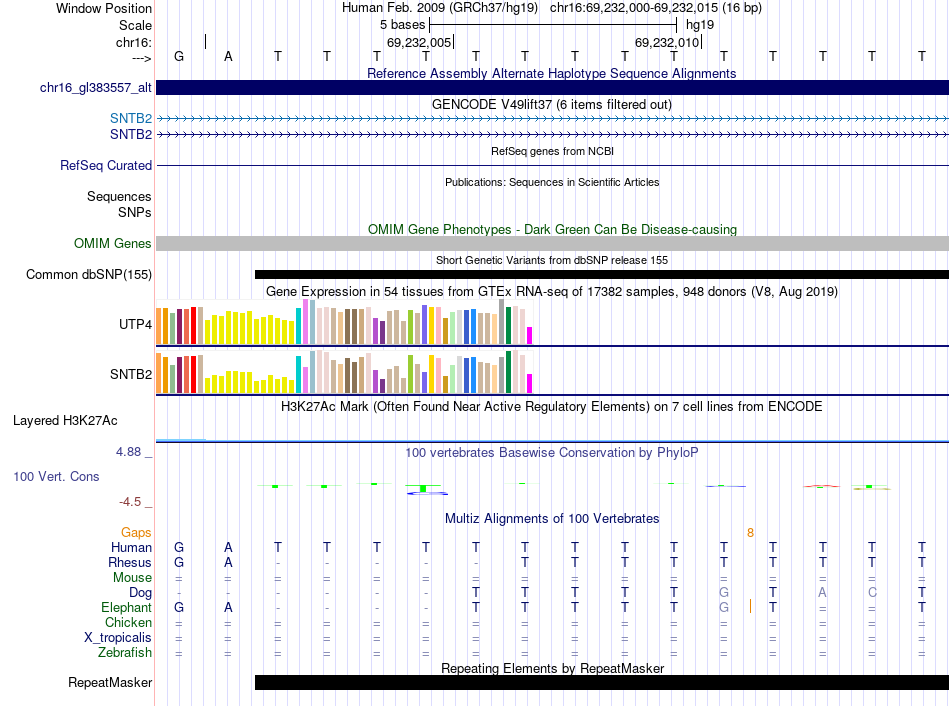Viewport: 950px width, 706px height.
Task: Click the dark blue alternate haplotype alignment bar
Action: click(553, 87)
